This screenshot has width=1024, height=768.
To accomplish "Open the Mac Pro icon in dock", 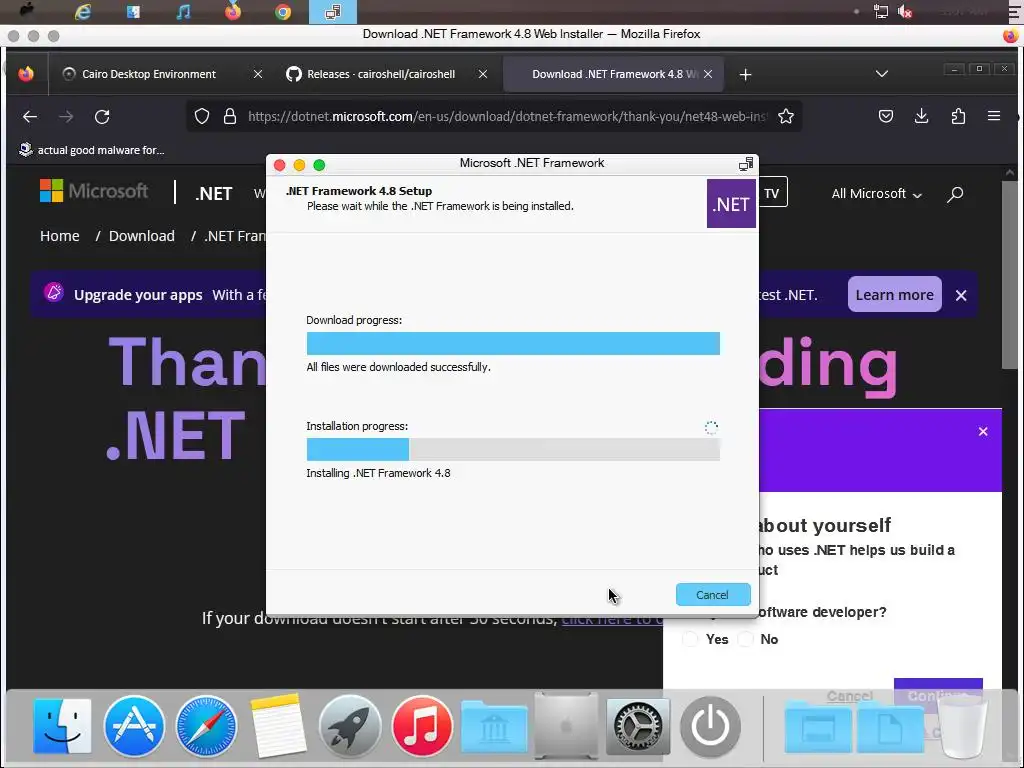I will [566, 726].
